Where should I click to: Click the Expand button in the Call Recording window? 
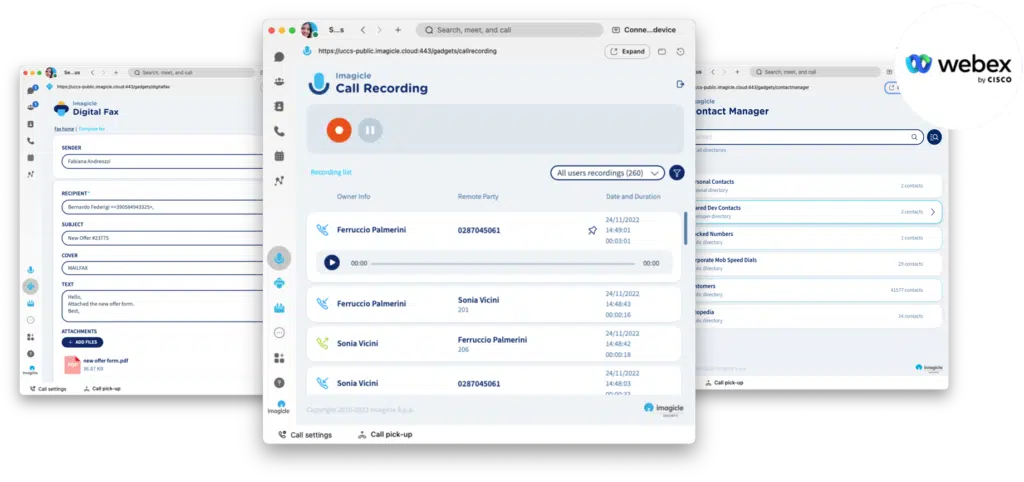point(627,51)
